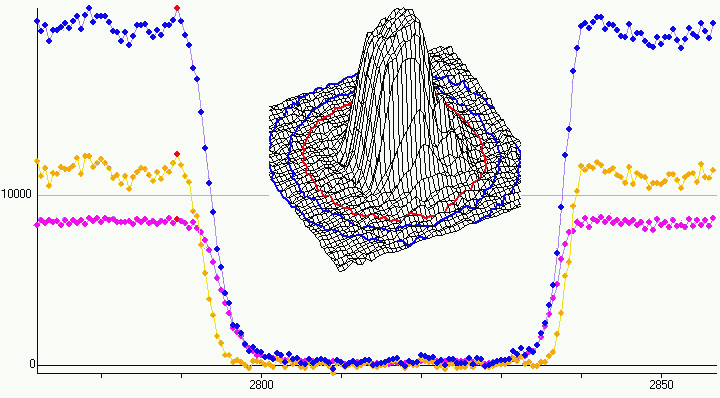The width and height of the screenshot is (720, 398).
Task: Click the 2850 x-axis label
Action: click(x=661, y=384)
